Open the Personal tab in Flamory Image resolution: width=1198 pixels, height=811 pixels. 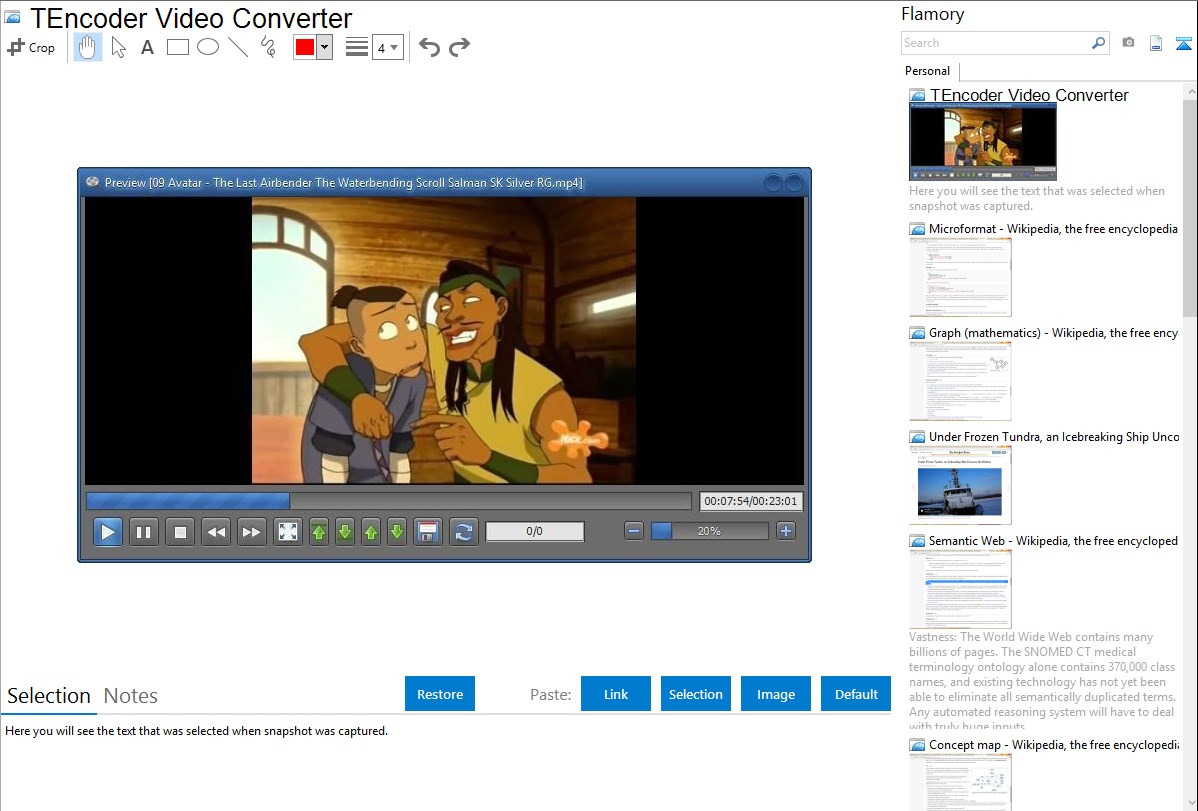click(x=927, y=71)
